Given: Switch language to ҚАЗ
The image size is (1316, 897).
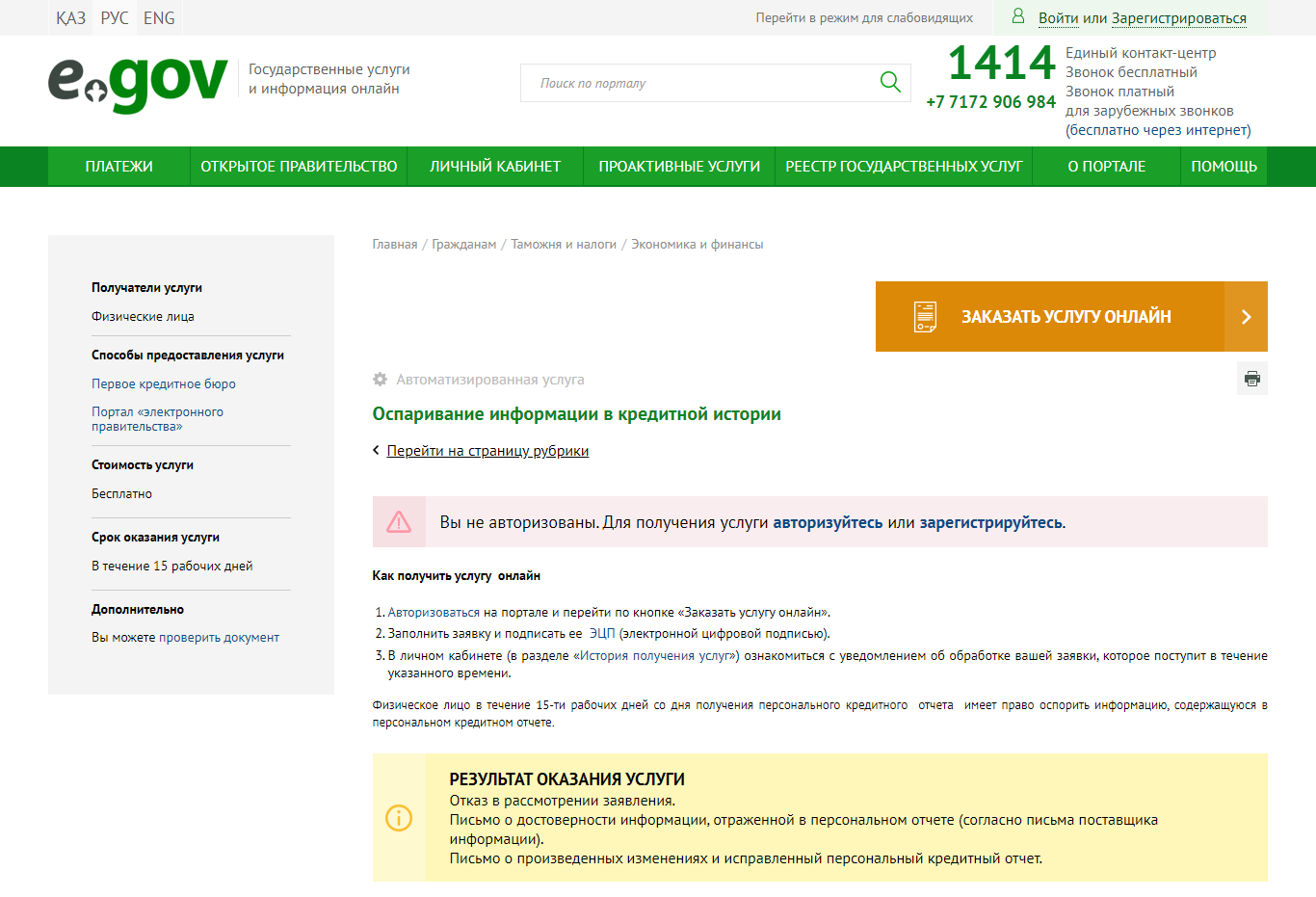Looking at the screenshot, I should tap(70, 18).
